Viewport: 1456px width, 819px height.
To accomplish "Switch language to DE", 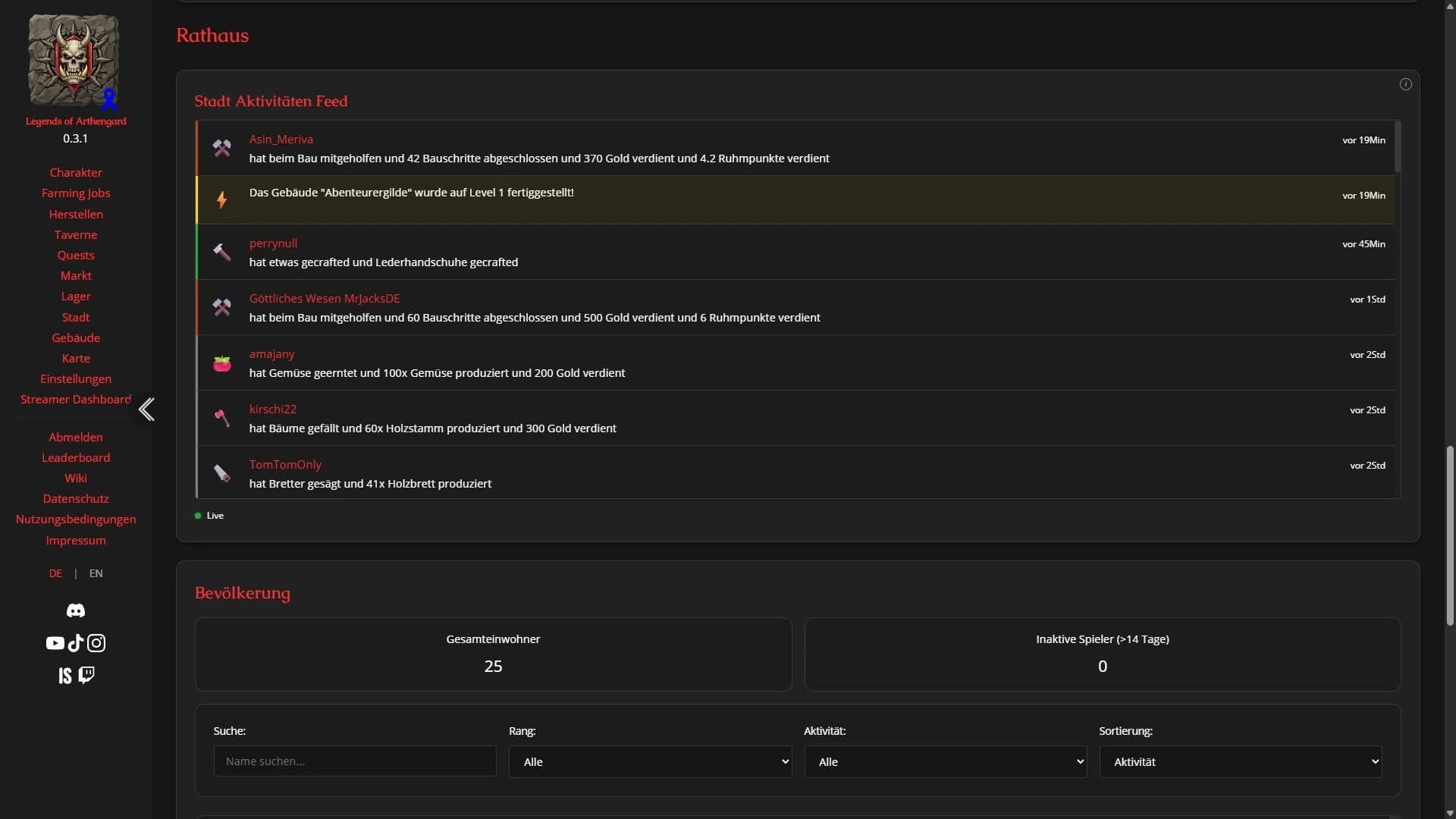I will click(55, 573).
